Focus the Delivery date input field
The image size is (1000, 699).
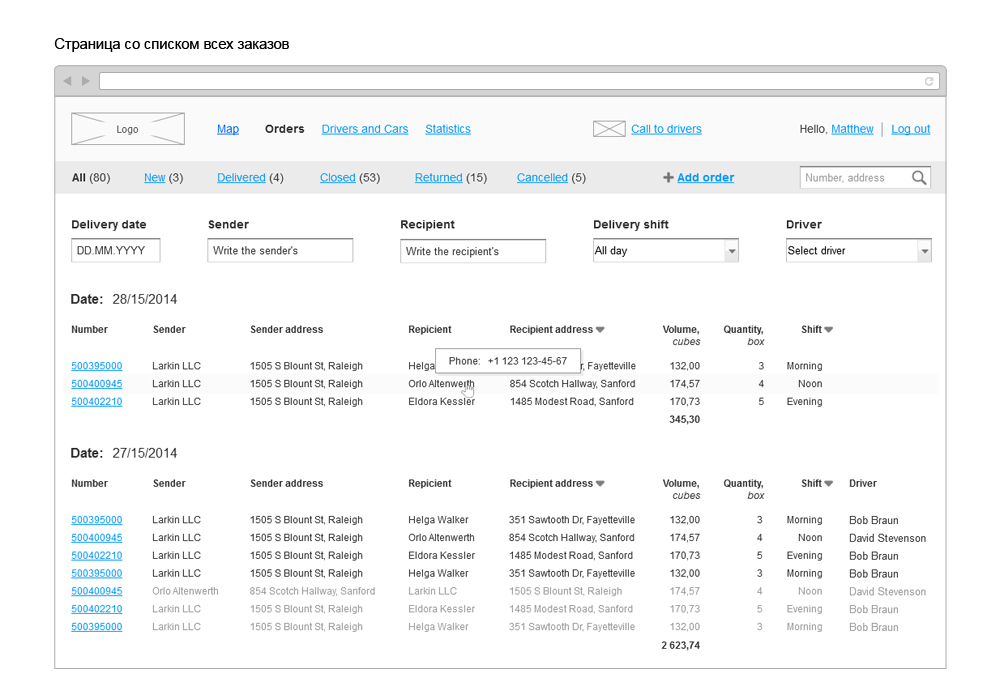(x=116, y=251)
